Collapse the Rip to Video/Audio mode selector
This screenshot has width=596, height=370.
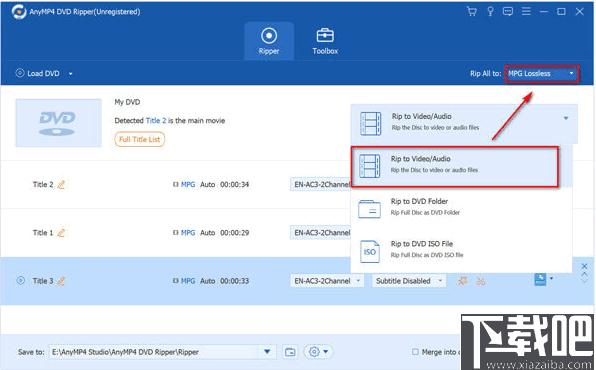click(464, 123)
